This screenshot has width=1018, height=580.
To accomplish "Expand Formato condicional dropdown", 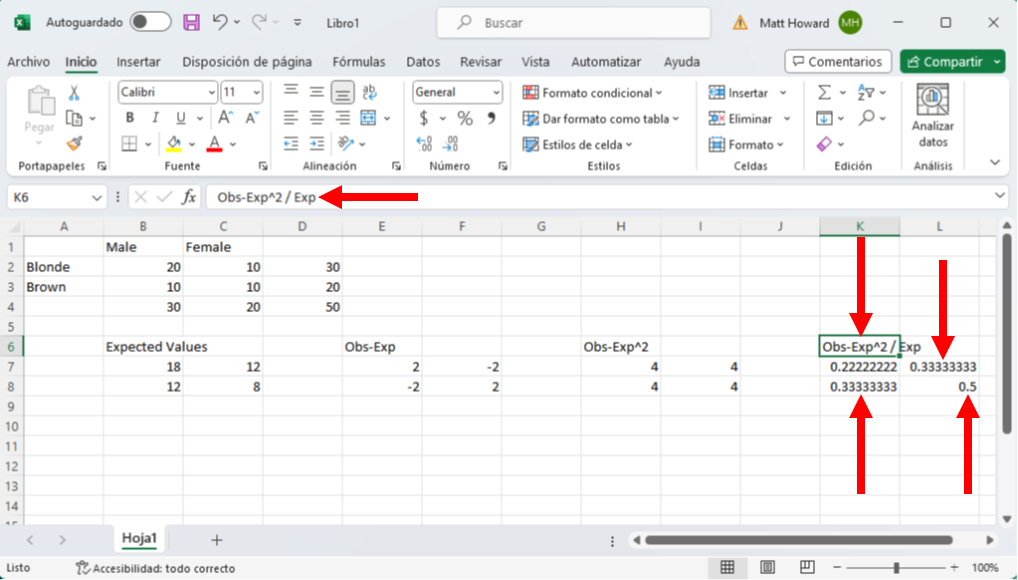I will point(659,93).
